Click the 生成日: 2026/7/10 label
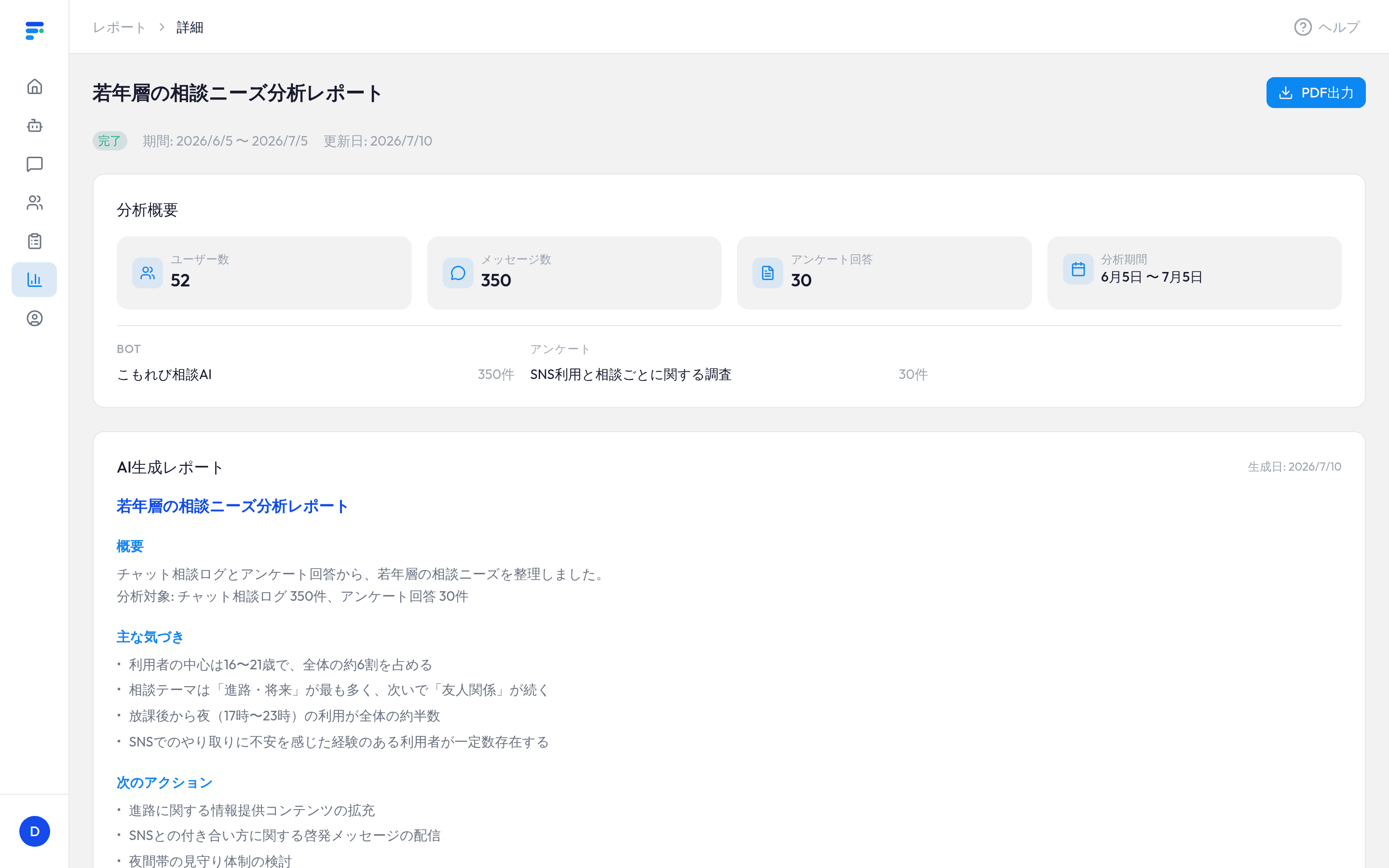Image resolution: width=1389 pixels, height=868 pixels. [1294, 467]
